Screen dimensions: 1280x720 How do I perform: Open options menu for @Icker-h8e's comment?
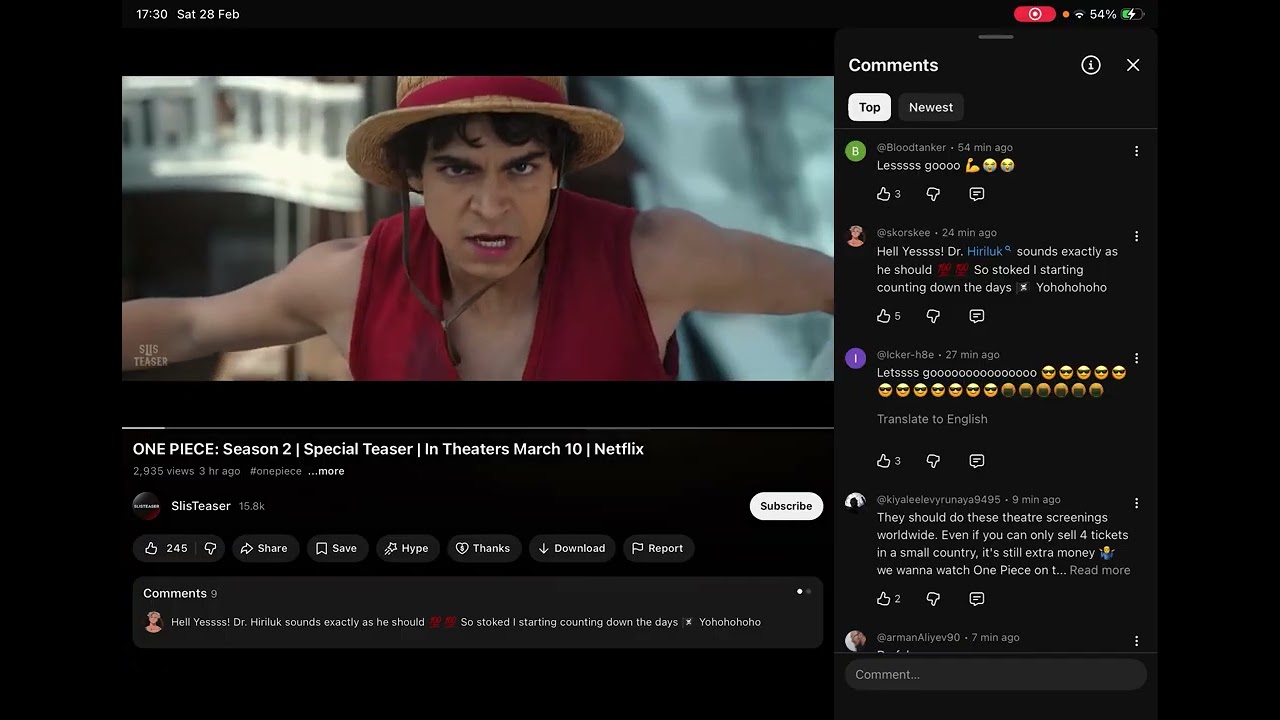coord(1136,358)
